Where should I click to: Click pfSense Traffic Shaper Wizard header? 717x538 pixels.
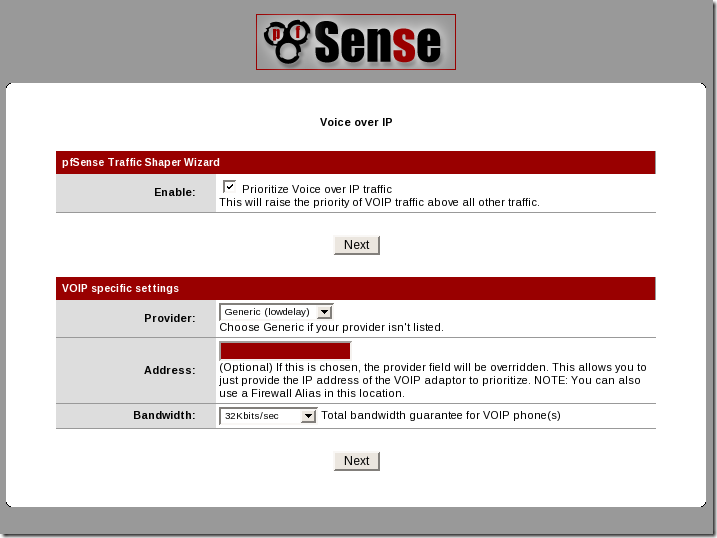coord(356,162)
